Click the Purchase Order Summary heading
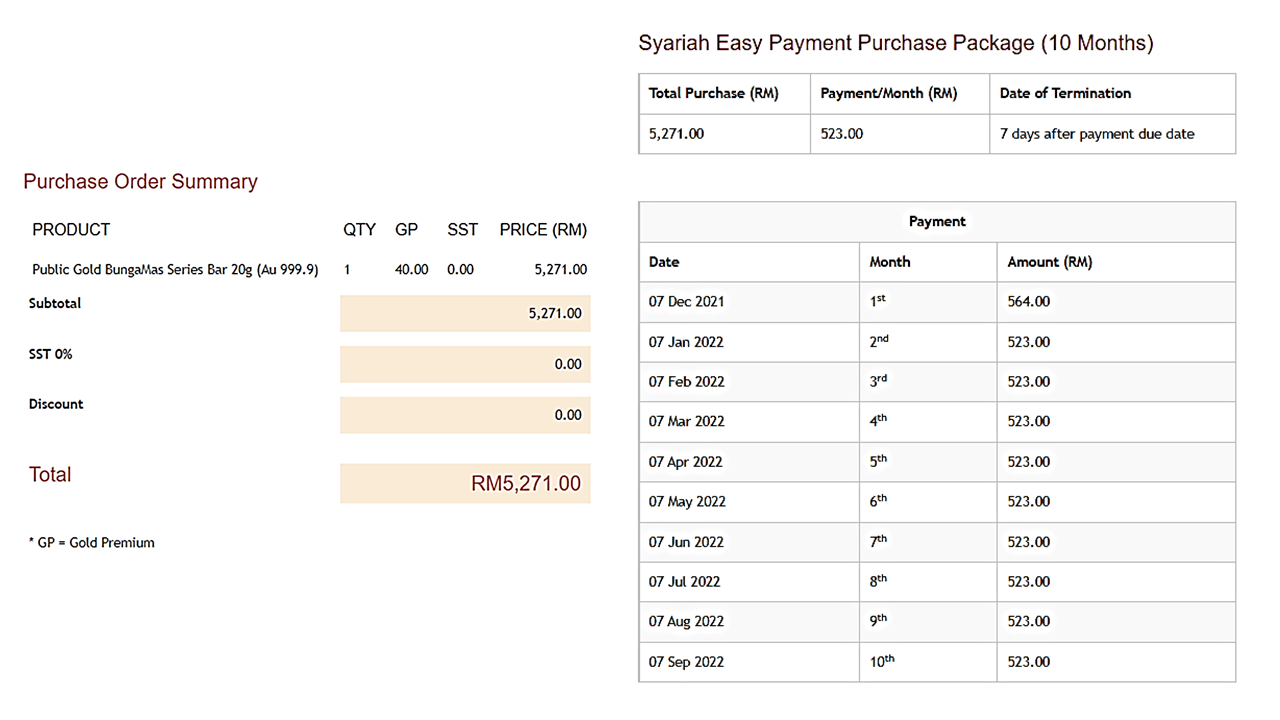The image size is (1280, 720). 140,181
